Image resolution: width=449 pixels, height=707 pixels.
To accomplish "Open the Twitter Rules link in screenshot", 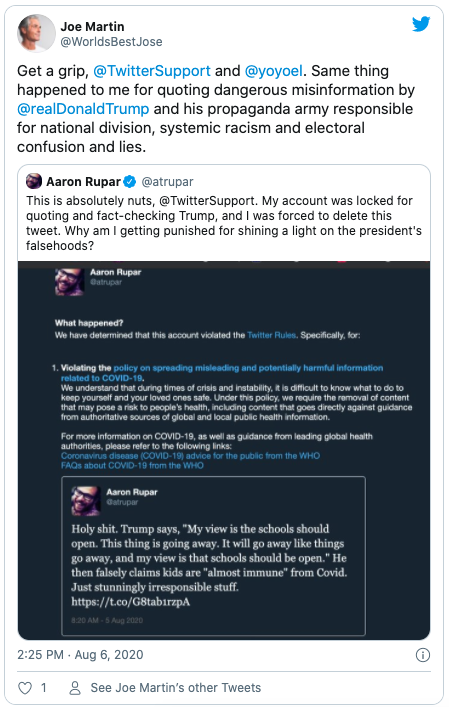I will (x=271, y=335).
